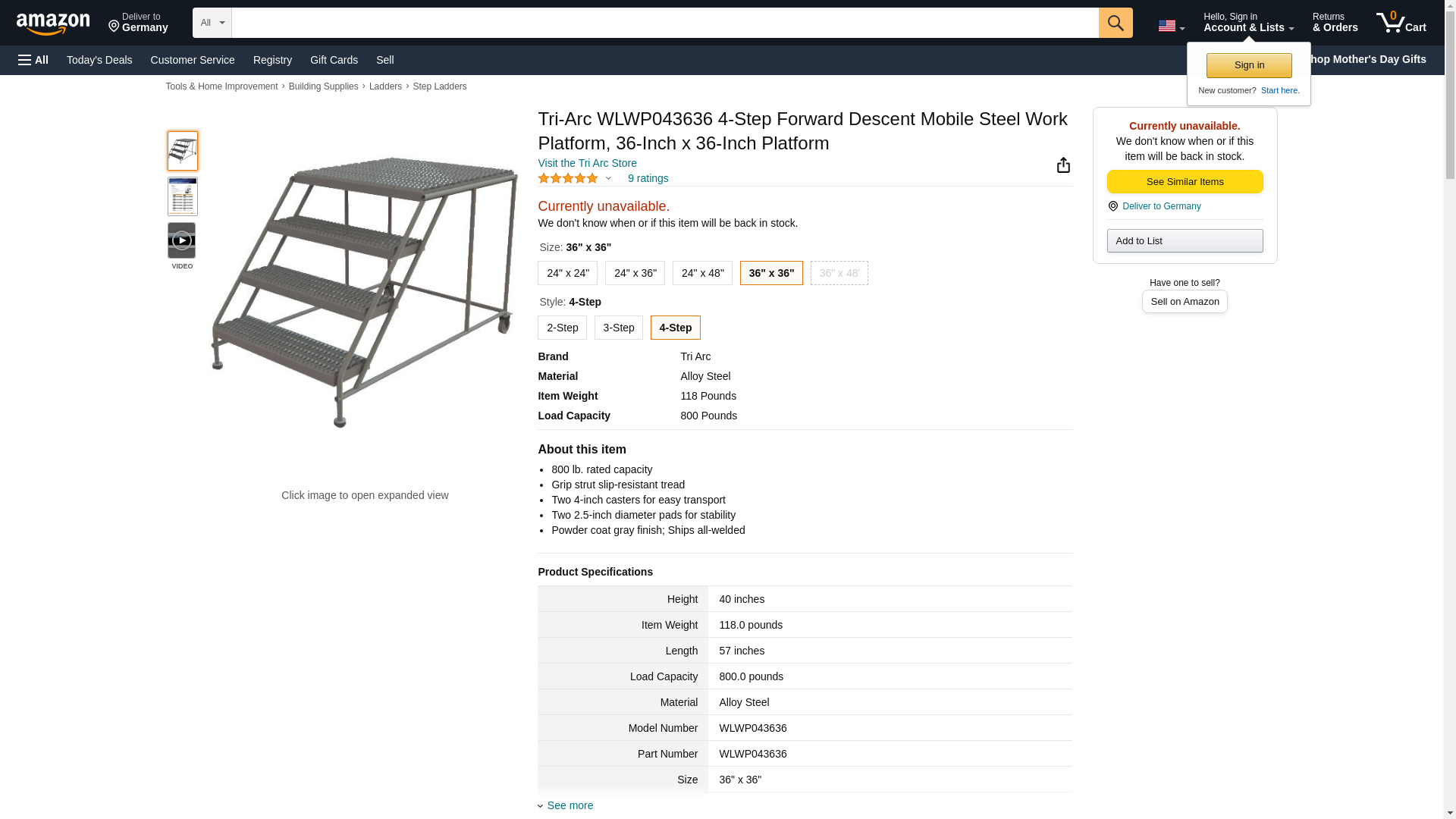Screen dimensions: 1456x819
Task: Go to Gift Cards
Action: coord(334,60)
